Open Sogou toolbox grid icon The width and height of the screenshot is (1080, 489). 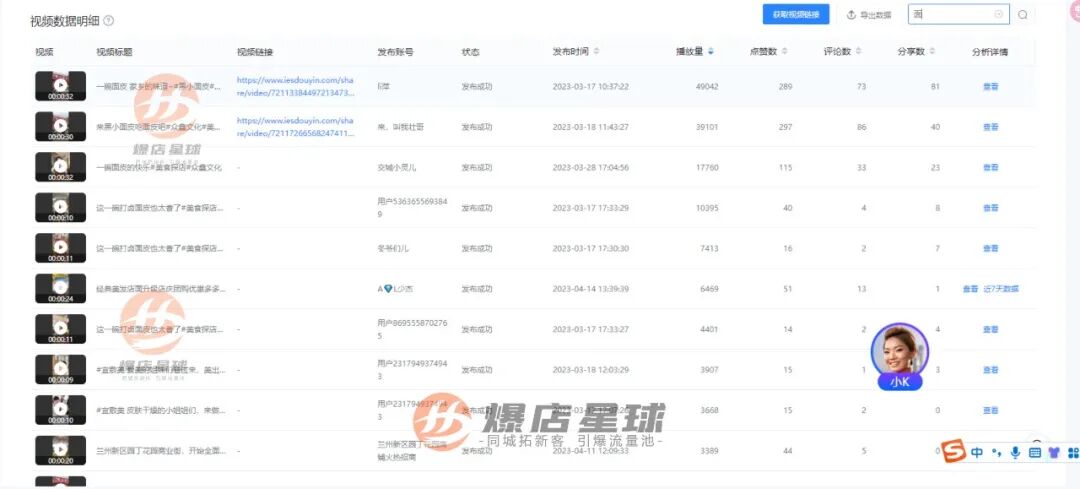(x=1072, y=452)
